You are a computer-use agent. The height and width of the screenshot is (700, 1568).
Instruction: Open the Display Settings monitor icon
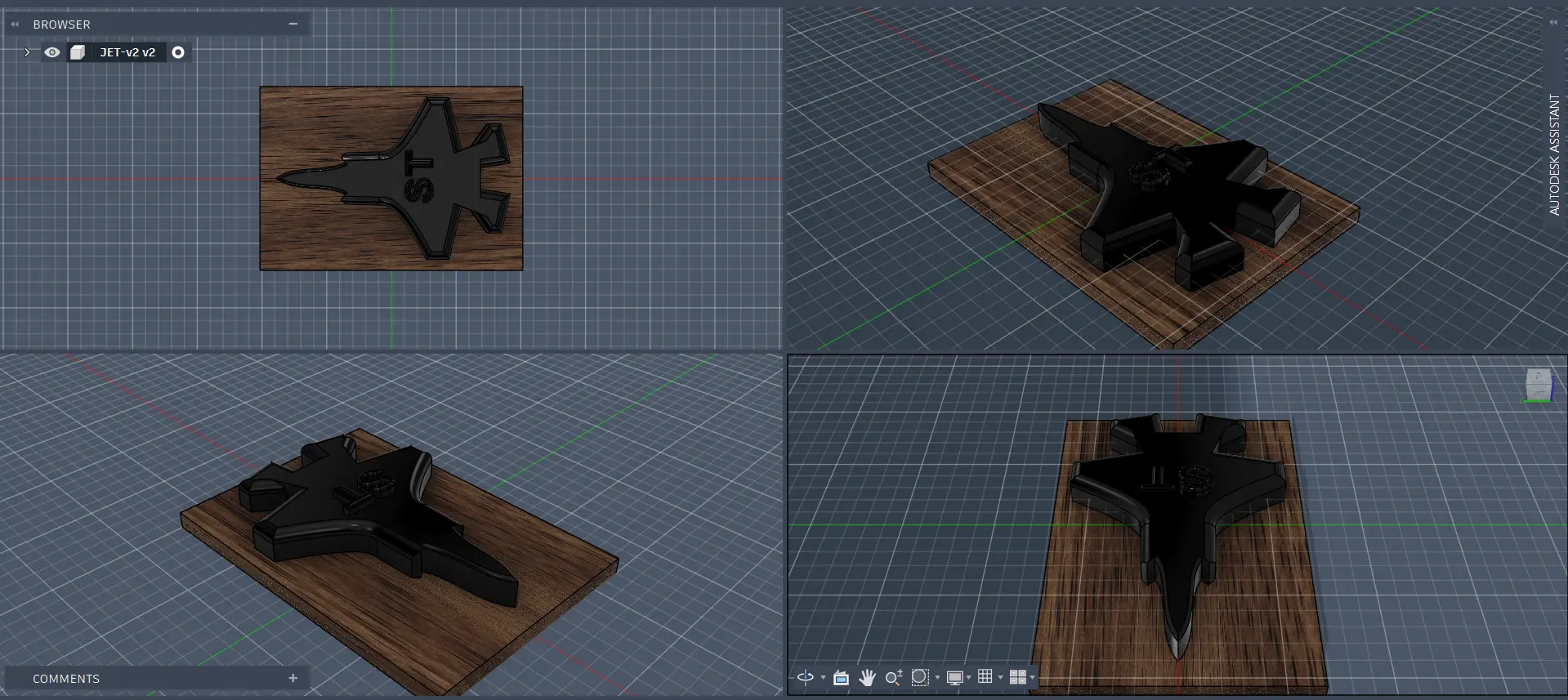pyautogui.click(x=954, y=678)
